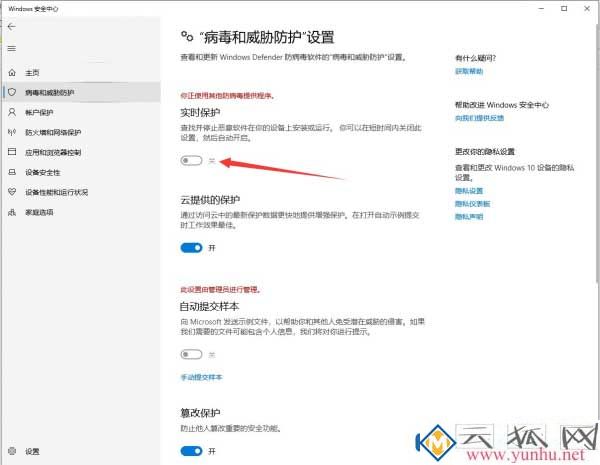Viewport: 600px width, 465px height.
Task: Click gears icon beside page title
Action: pyautogui.click(x=187, y=37)
